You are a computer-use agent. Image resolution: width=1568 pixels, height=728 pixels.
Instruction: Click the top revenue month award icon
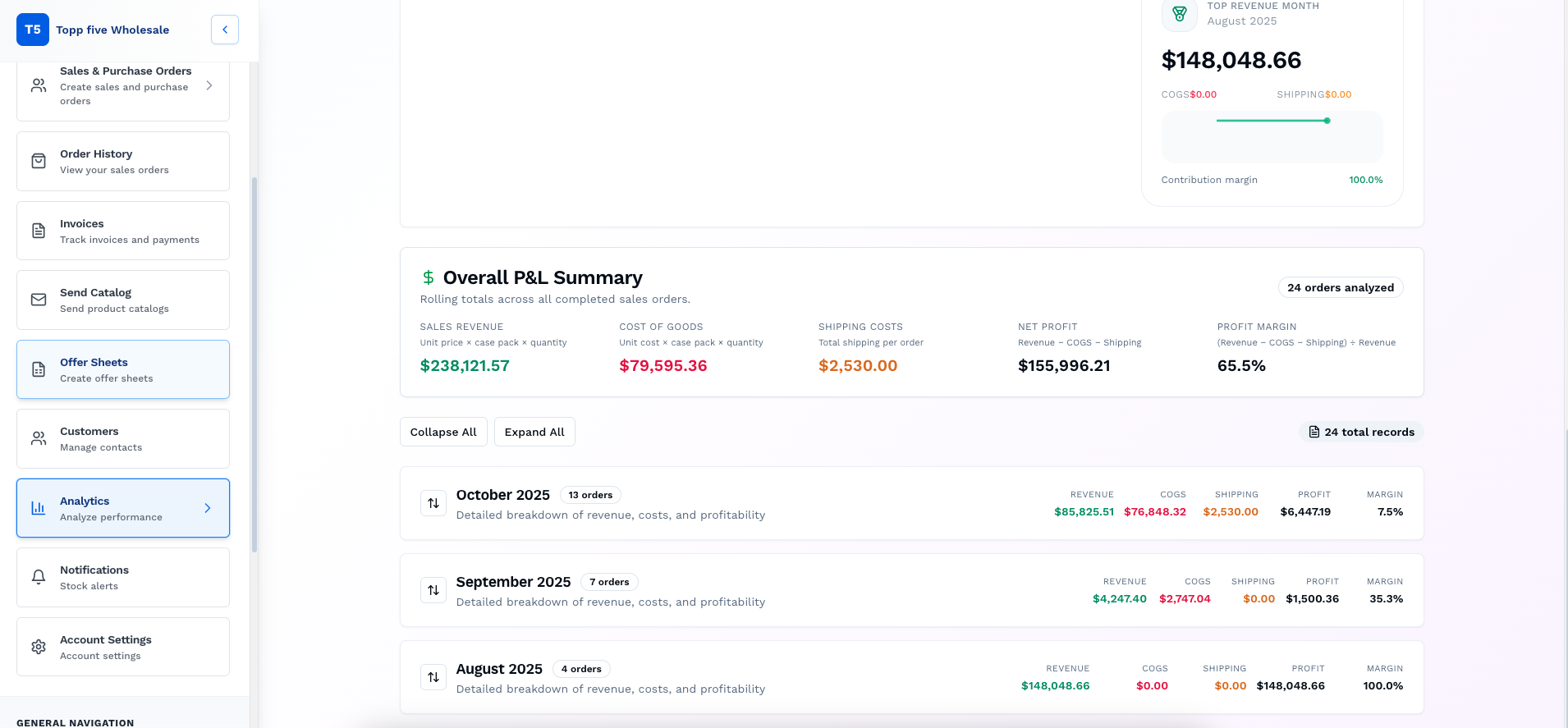(x=1180, y=14)
